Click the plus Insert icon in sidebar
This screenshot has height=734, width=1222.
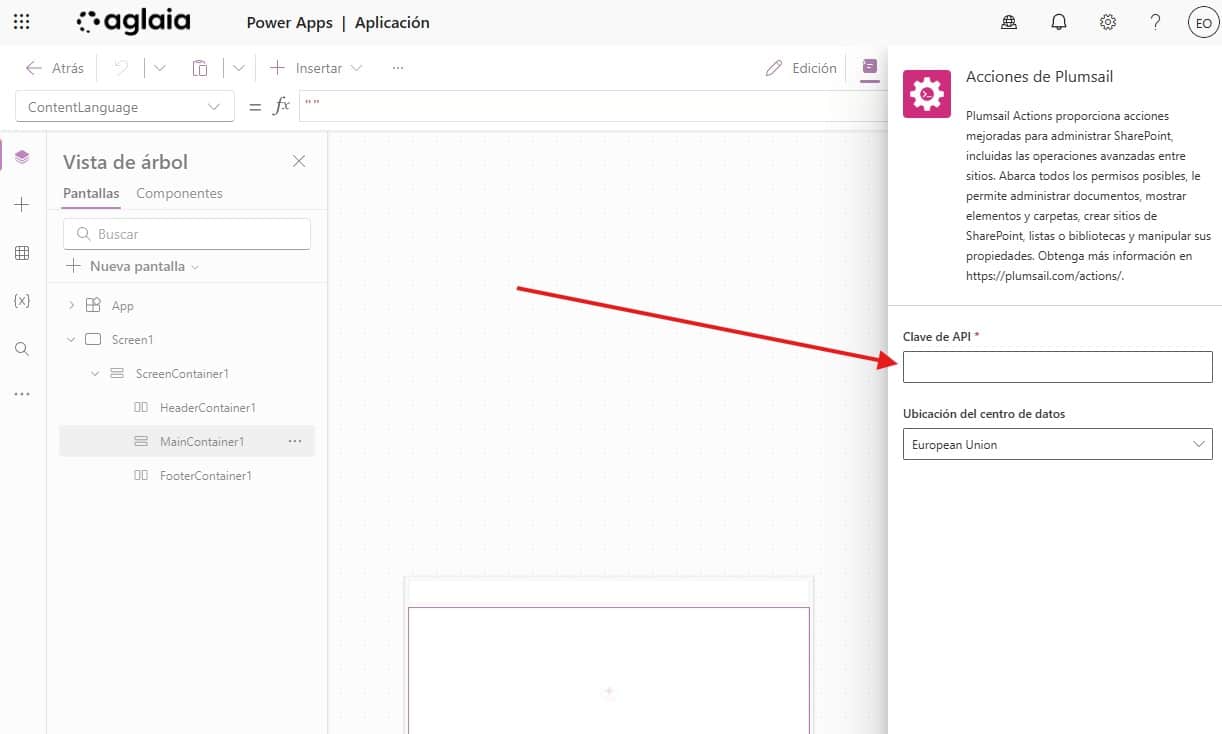coord(22,205)
